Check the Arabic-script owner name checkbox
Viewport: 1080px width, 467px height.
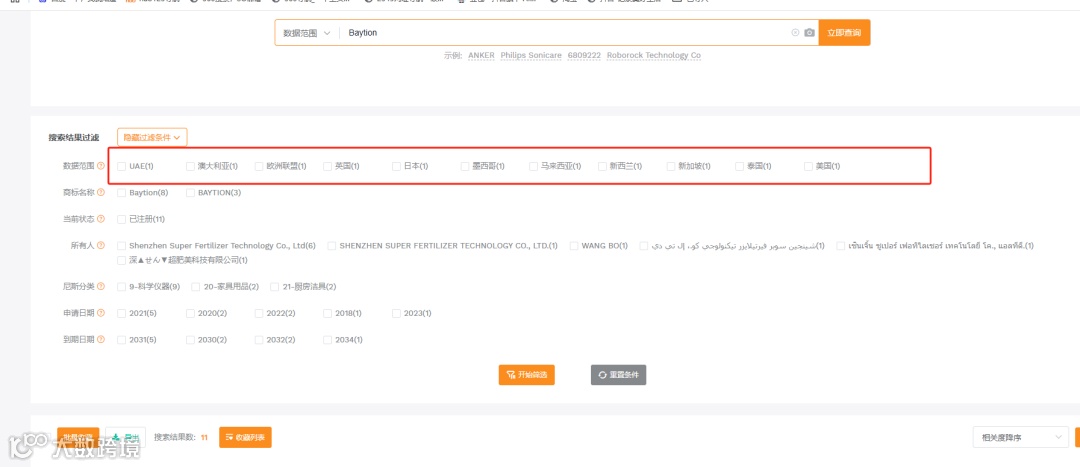pos(644,245)
